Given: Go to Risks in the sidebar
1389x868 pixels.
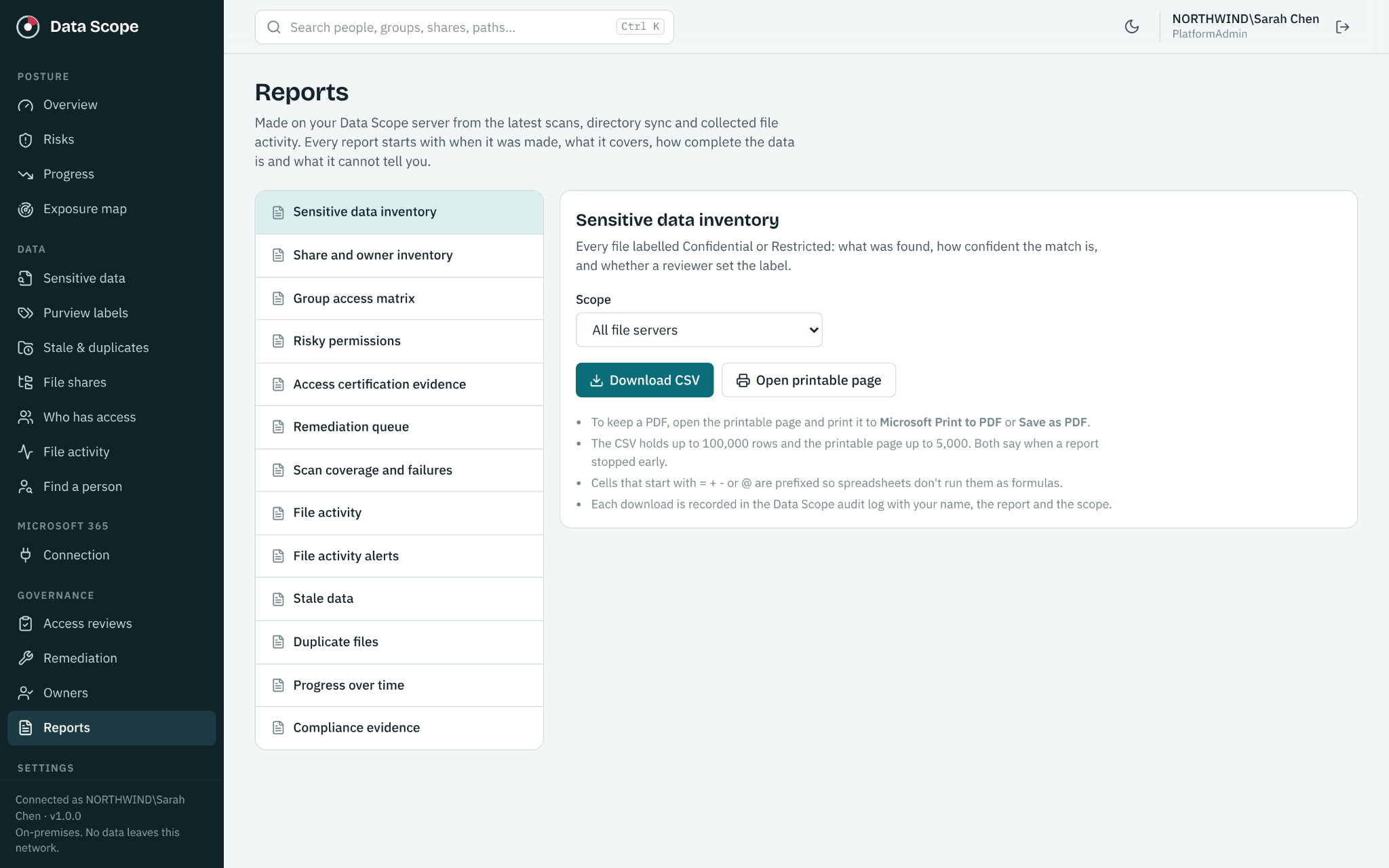Looking at the screenshot, I should 111,140.
